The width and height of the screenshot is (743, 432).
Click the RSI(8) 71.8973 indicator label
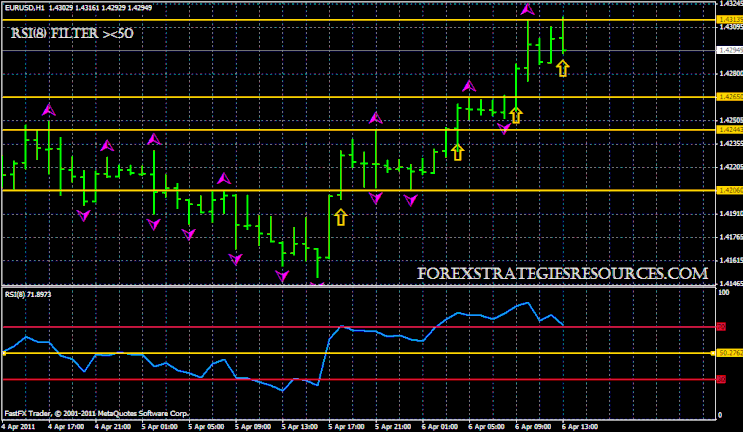(x=28, y=295)
